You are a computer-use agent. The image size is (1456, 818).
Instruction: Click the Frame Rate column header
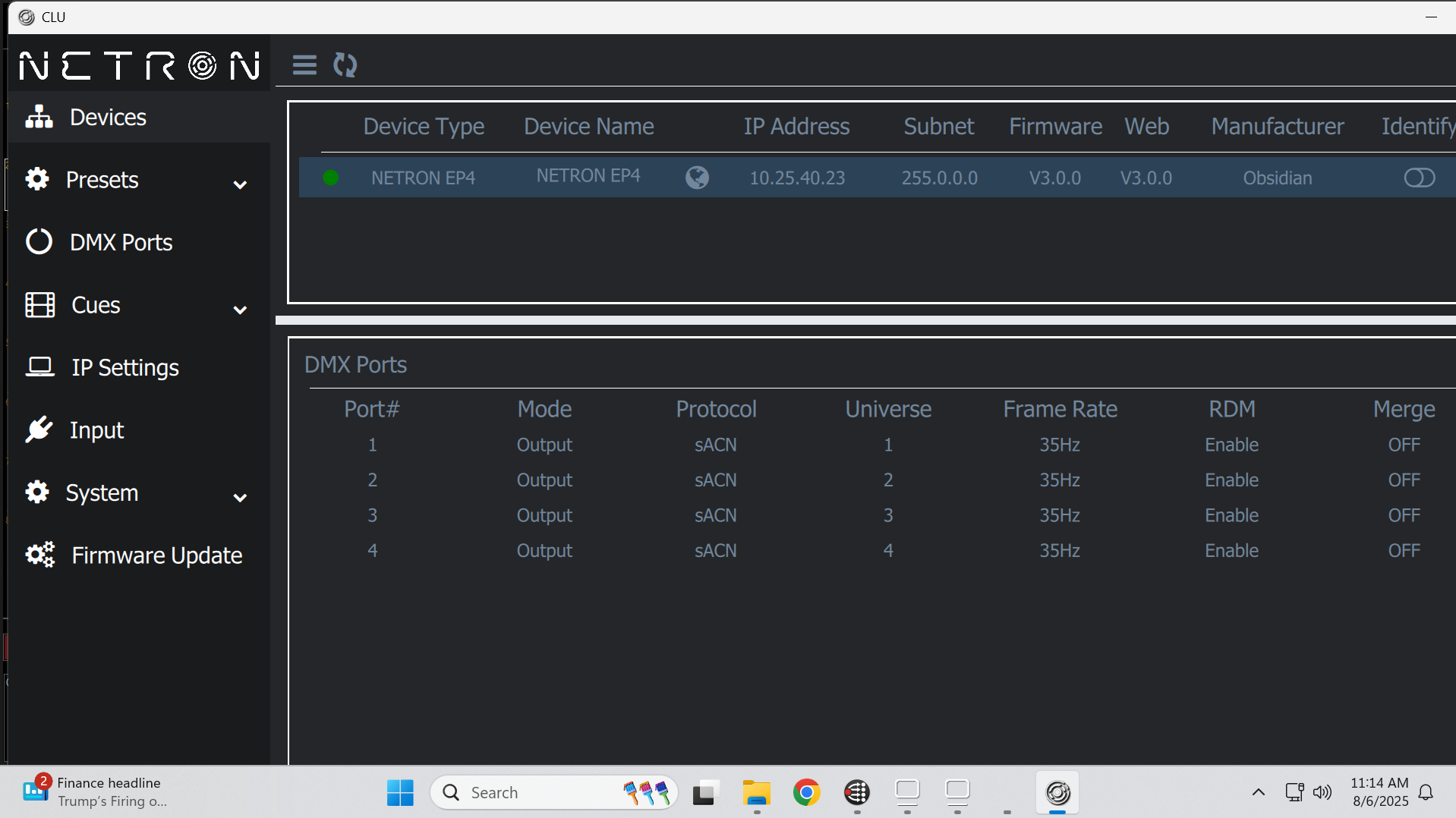[x=1060, y=409]
